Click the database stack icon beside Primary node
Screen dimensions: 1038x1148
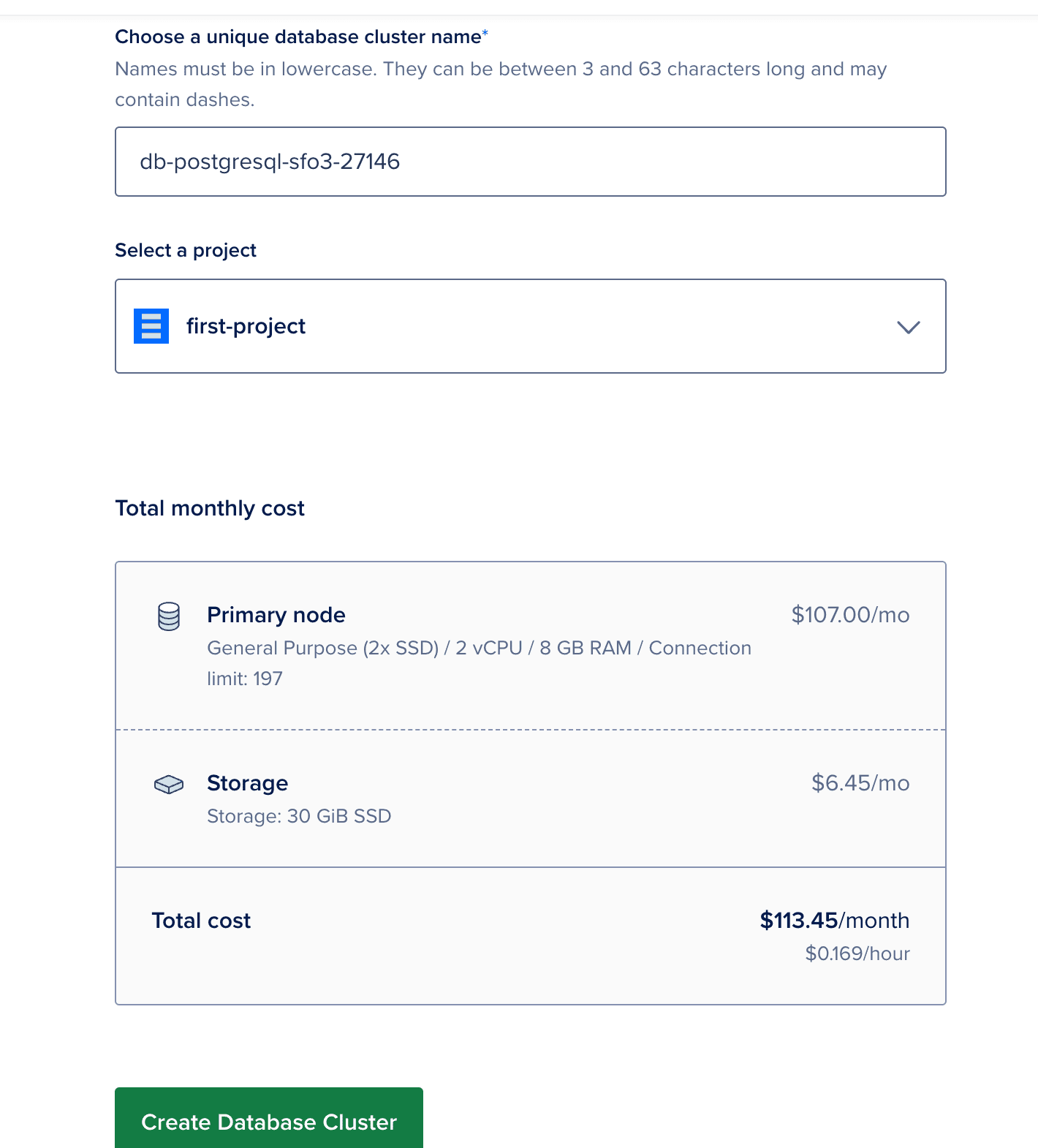click(x=169, y=616)
